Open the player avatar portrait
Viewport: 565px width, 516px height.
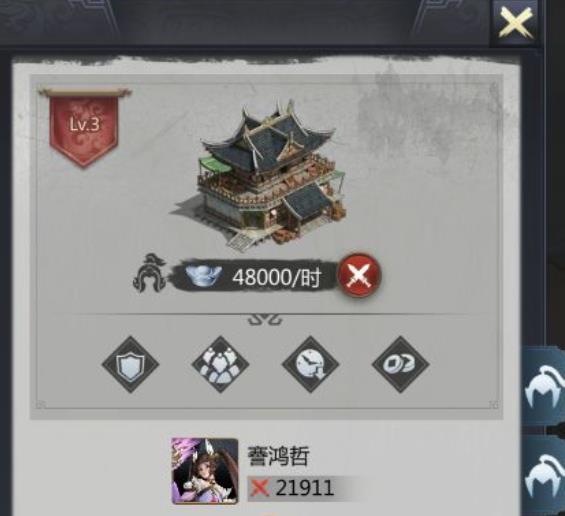[205, 471]
